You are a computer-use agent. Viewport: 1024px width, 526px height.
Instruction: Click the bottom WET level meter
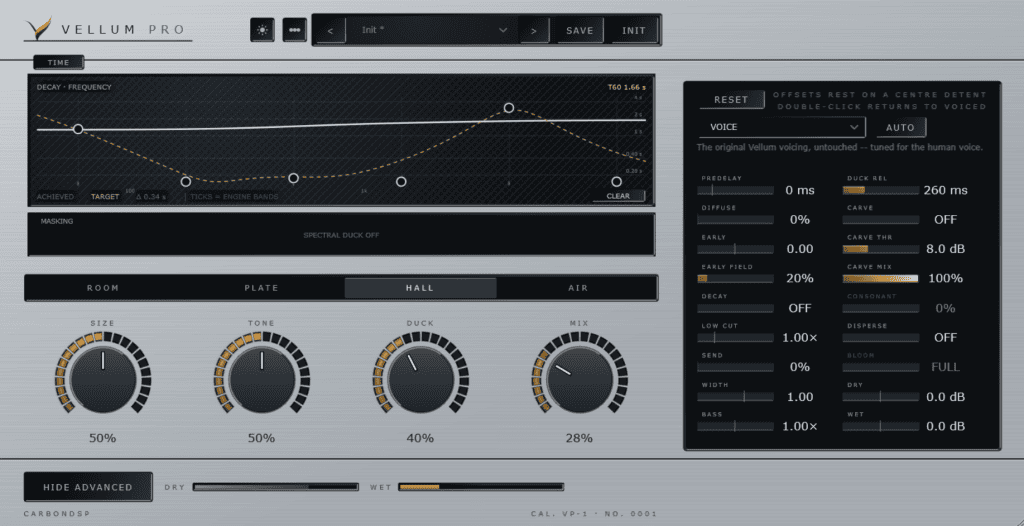pos(481,487)
